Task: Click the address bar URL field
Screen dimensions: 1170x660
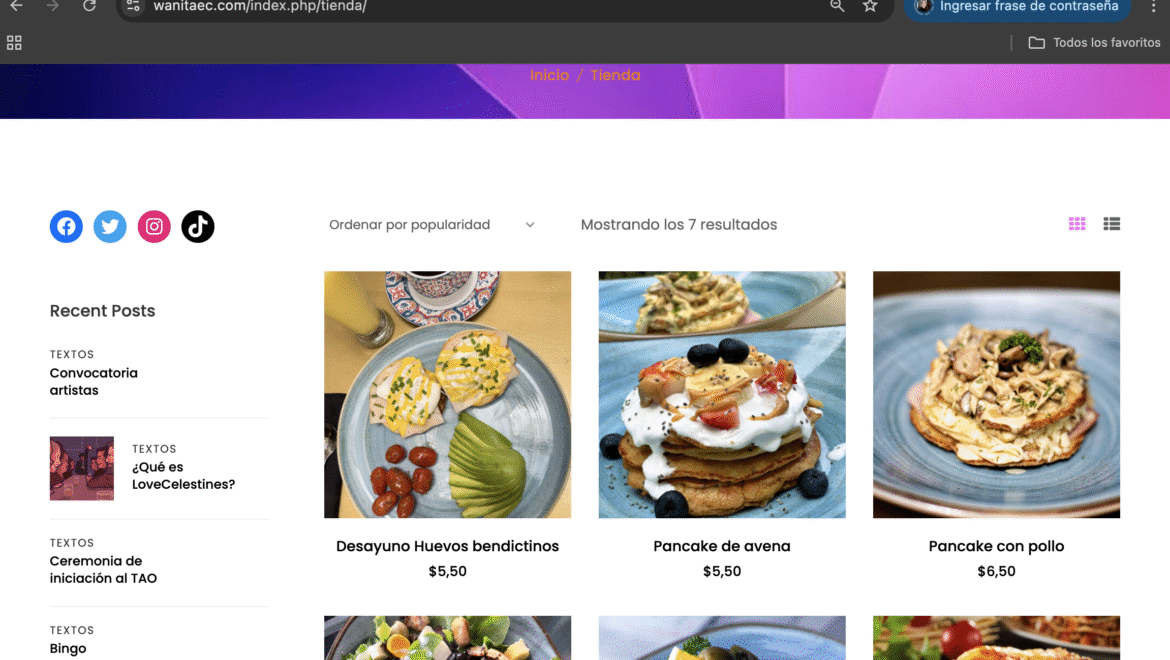Action: [478, 7]
